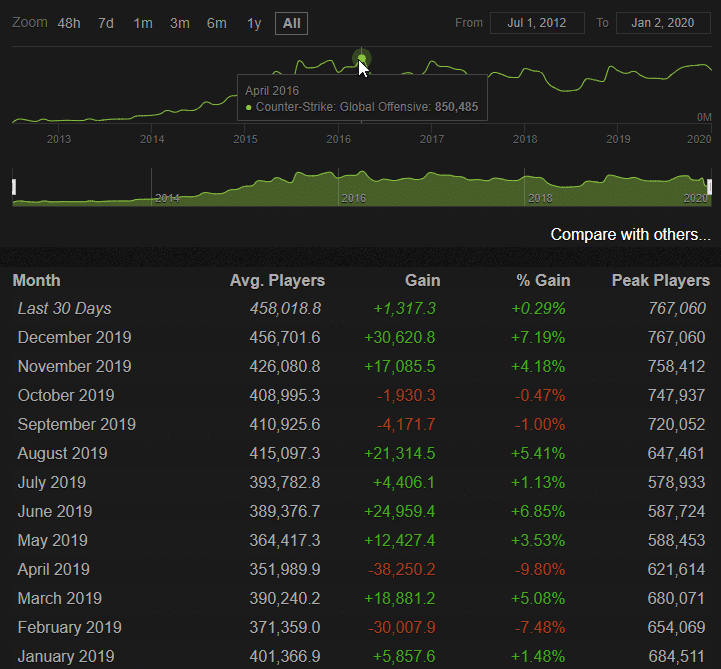Image resolution: width=721 pixels, height=669 pixels.
Task: Click average players value 456,701.6
Action: coord(285,337)
